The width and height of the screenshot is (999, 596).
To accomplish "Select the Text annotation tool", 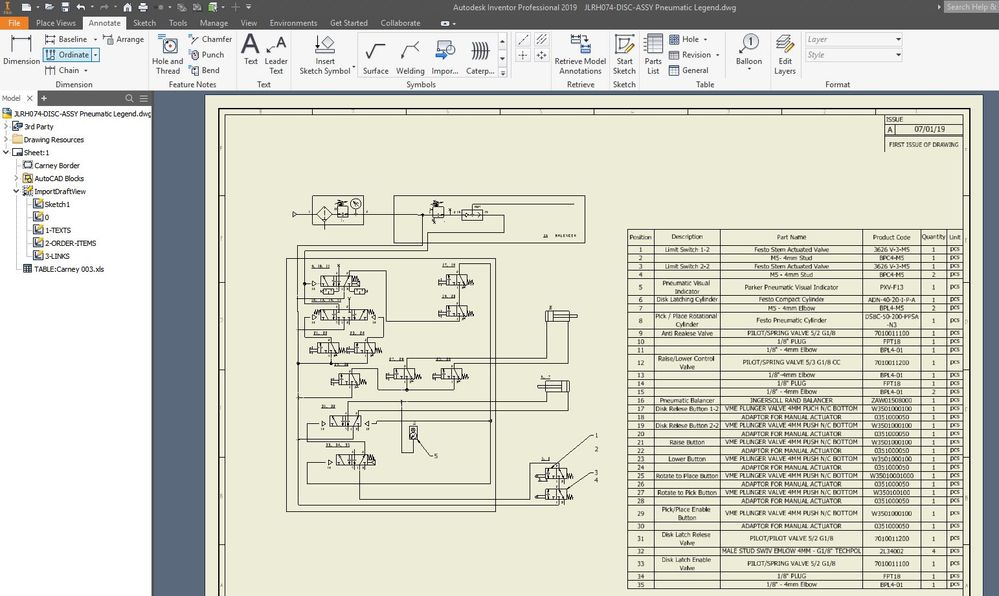I will point(250,50).
